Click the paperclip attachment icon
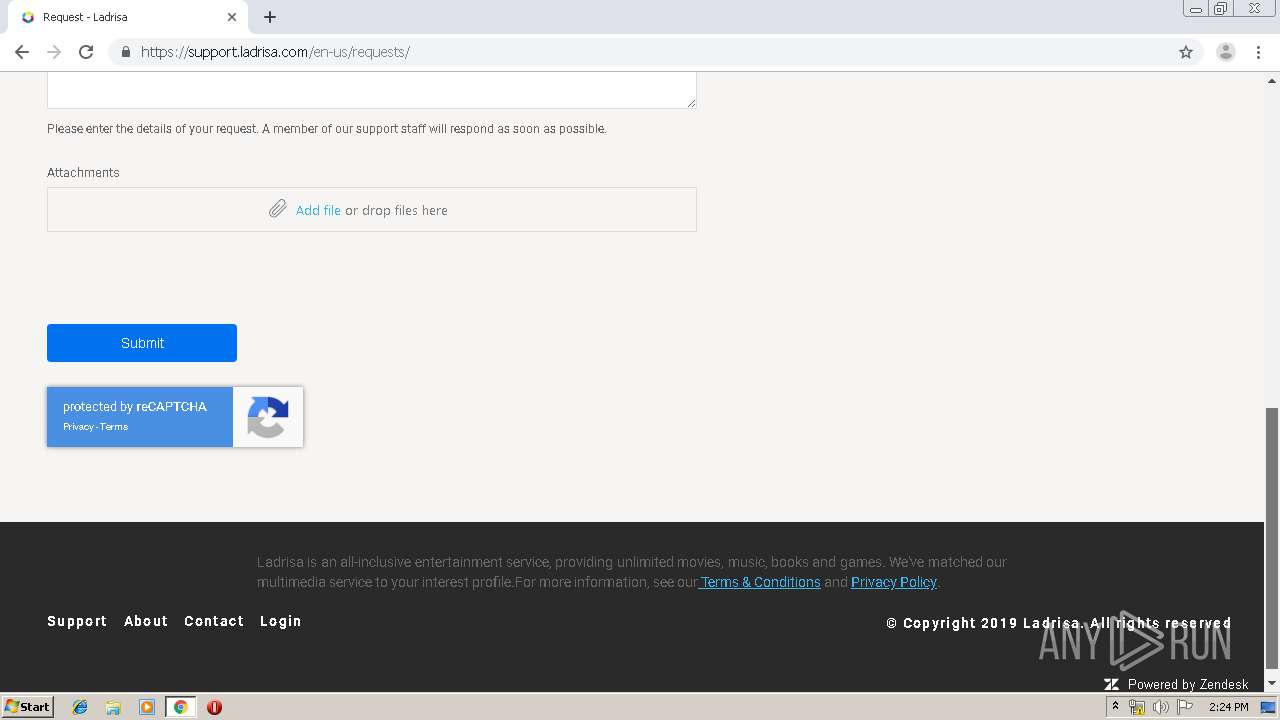Viewport: 1280px width, 720px height. pos(278,209)
